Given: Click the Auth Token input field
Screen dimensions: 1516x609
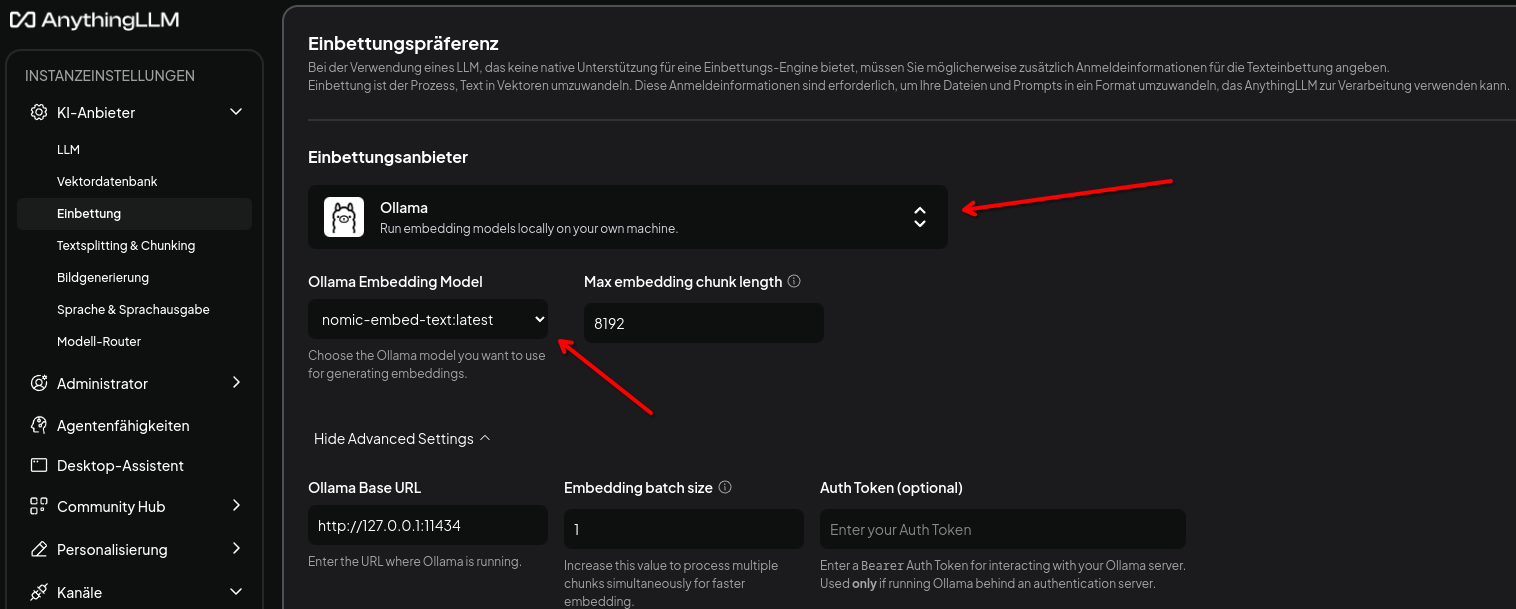Looking at the screenshot, I should pyautogui.click(x=1003, y=529).
